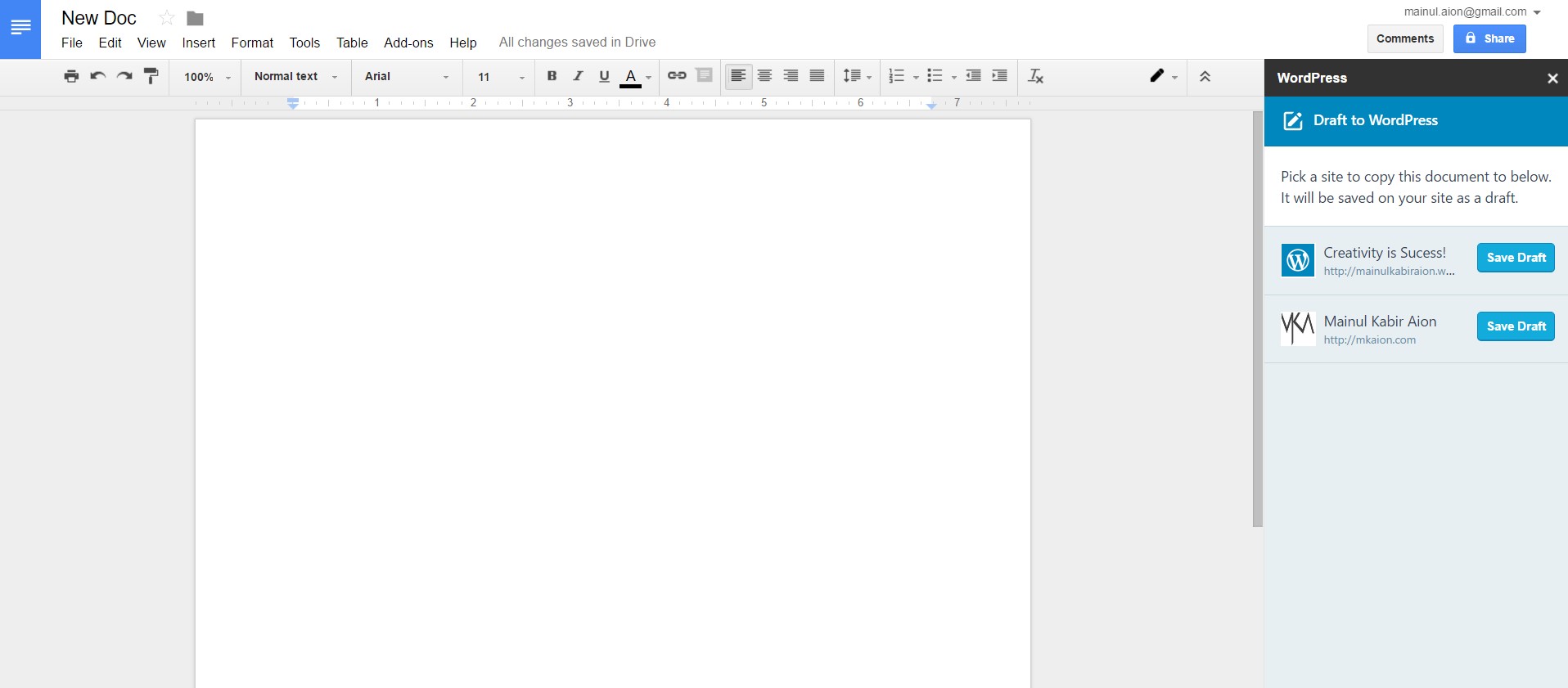Set left text alignment

click(738, 76)
